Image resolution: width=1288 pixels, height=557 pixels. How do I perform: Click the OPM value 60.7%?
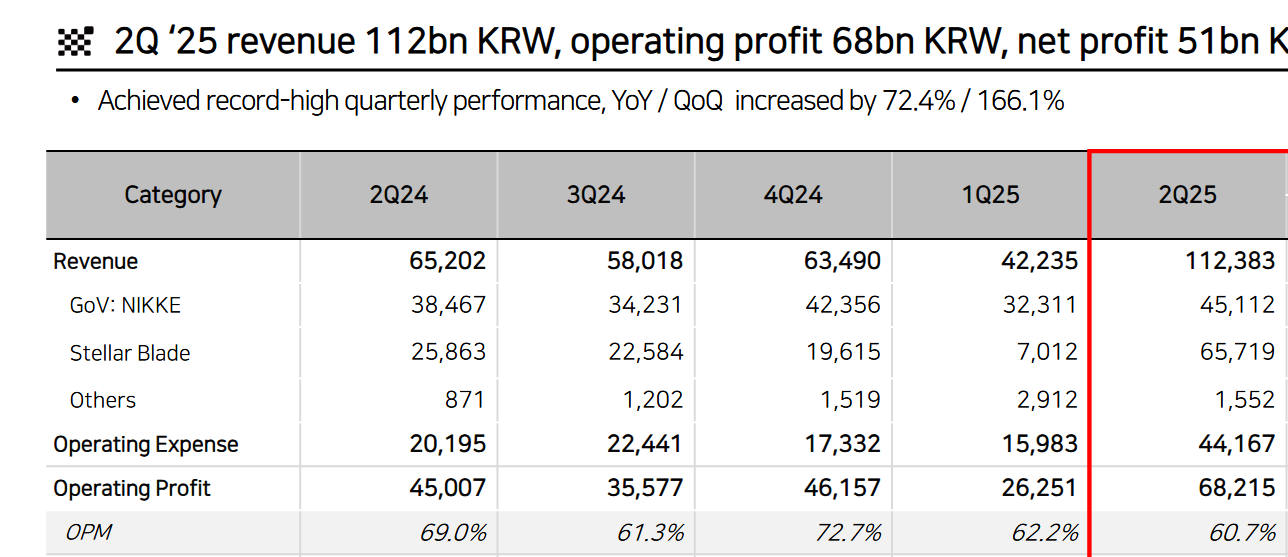pos(1243,533)
